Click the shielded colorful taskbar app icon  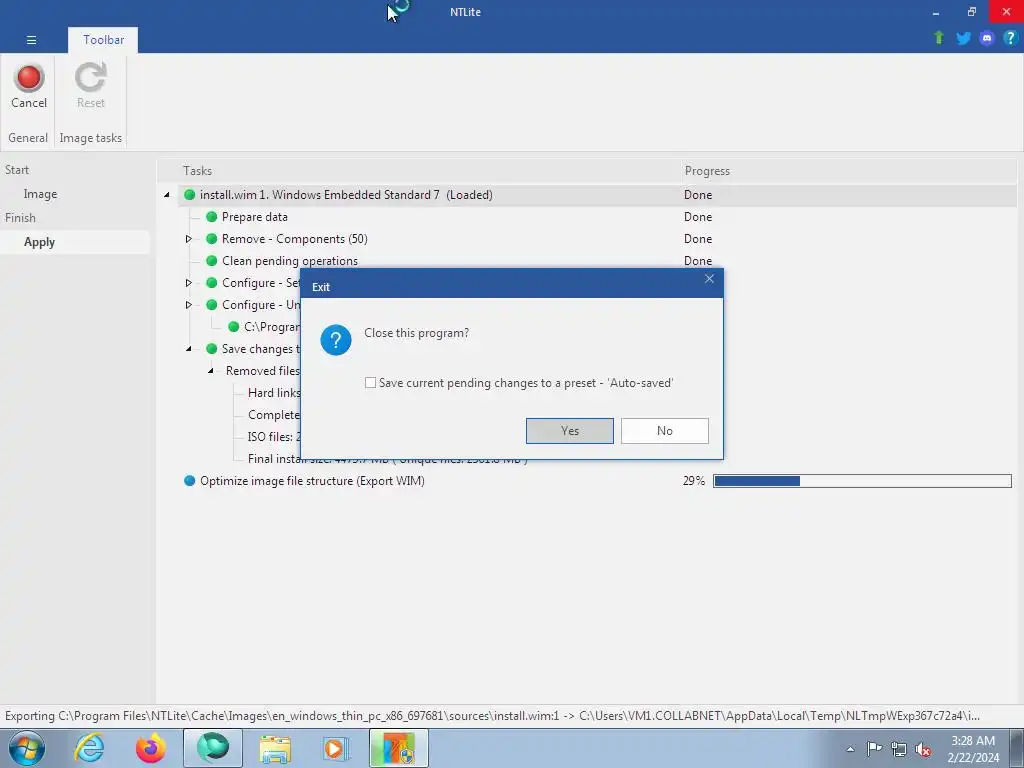(399, 748)
